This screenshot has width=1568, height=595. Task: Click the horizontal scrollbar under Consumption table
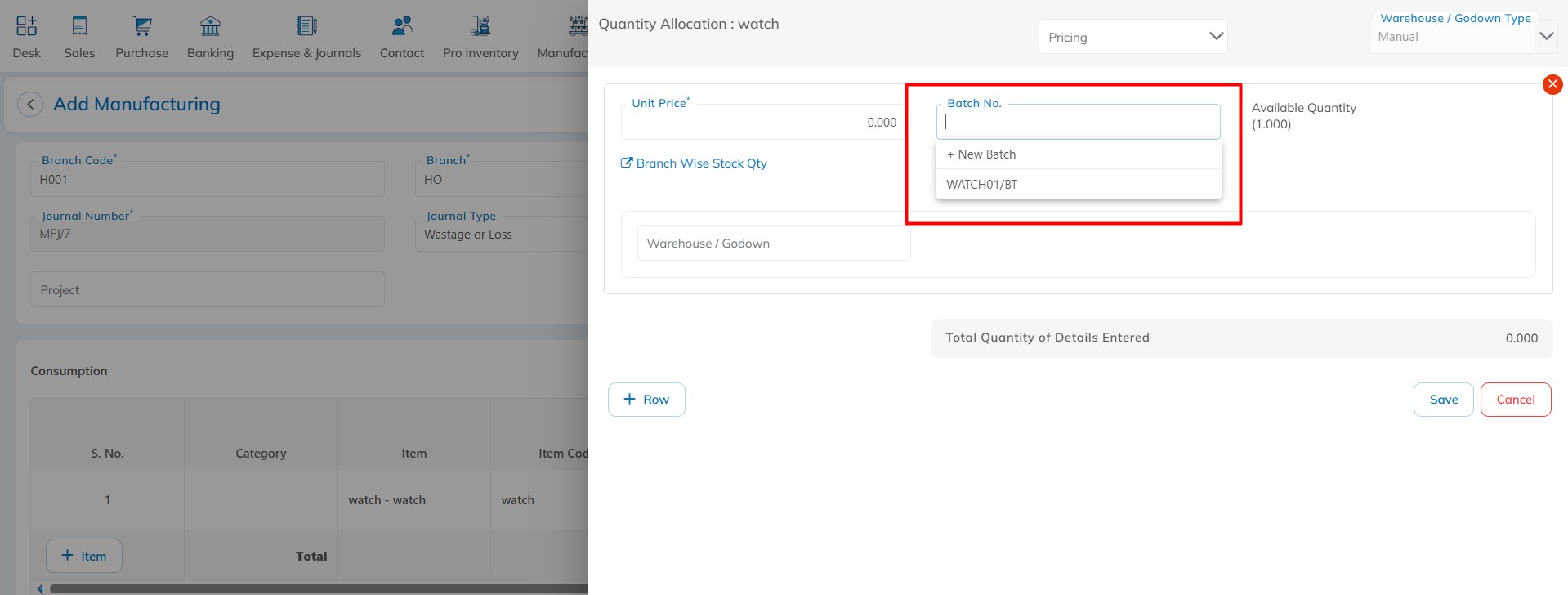click(x=319, y=588)
